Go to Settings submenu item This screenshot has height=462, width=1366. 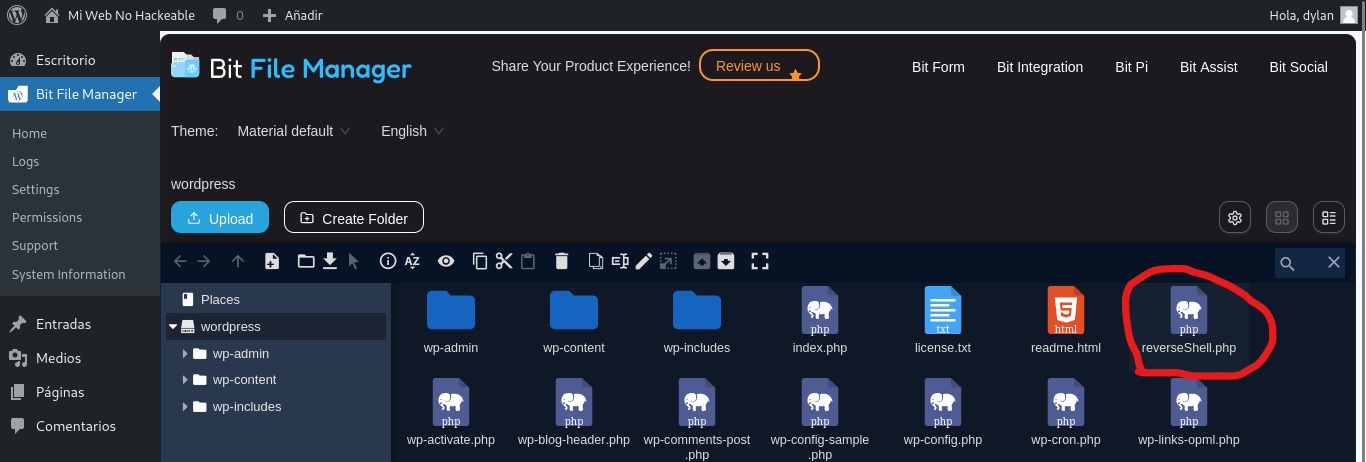[36, 189]
